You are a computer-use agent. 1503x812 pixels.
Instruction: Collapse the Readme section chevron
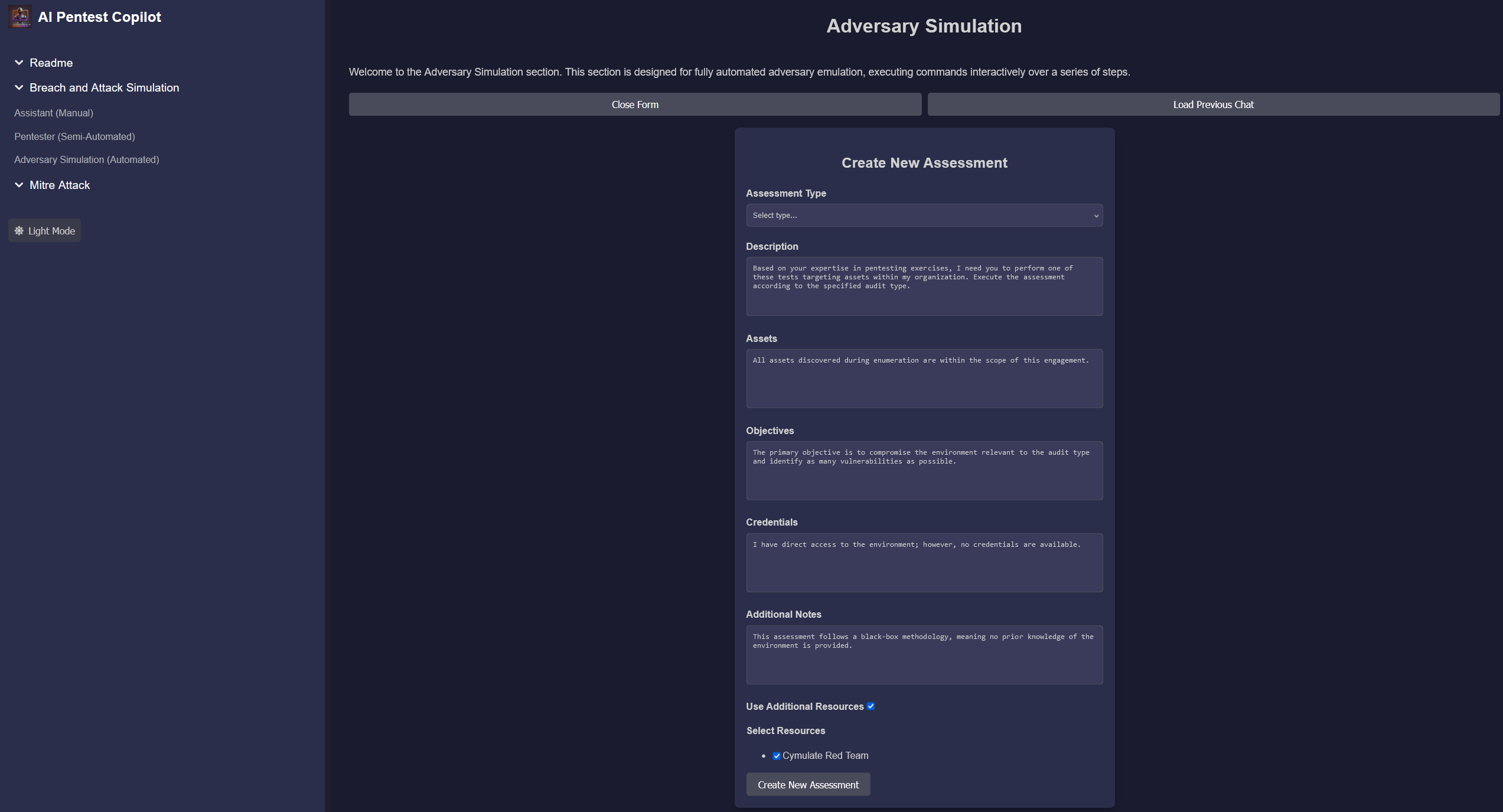[19, 63]
